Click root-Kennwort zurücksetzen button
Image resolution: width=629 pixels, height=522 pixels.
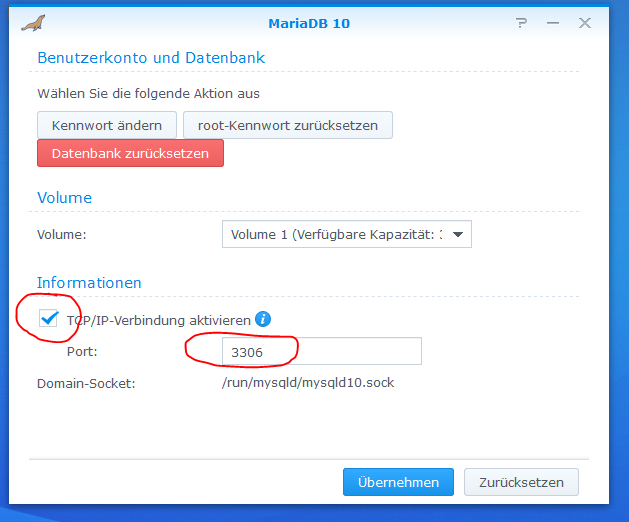pyautogui.click(x=288, y=125)
